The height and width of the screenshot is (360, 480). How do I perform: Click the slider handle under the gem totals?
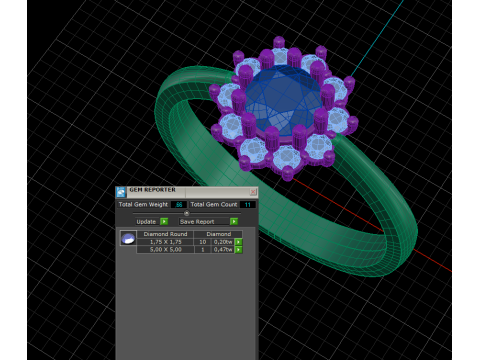[187, 213]
